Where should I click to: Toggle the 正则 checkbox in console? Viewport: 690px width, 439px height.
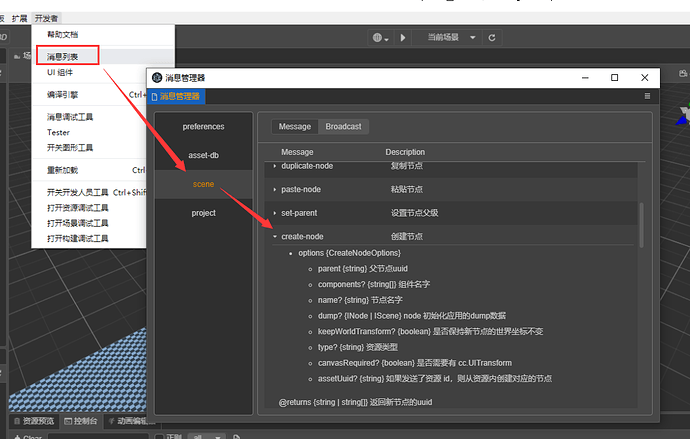159,437
